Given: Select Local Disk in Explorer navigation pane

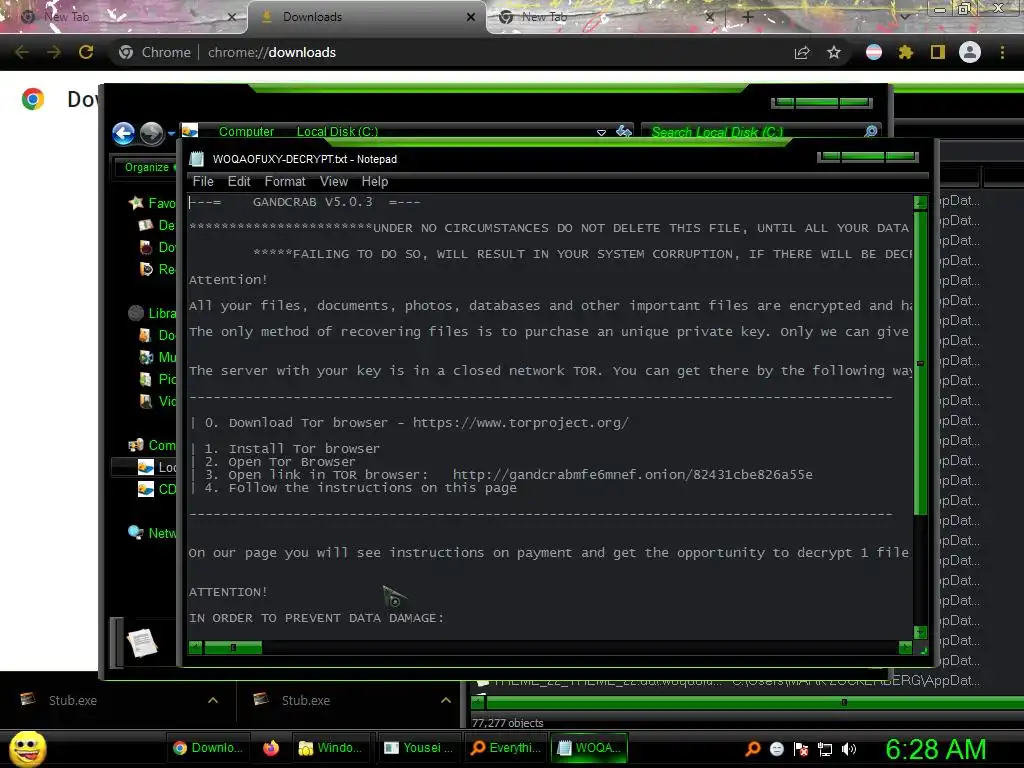Looking at the screenshot, I should pyautogui.click(x=157, y=467).
